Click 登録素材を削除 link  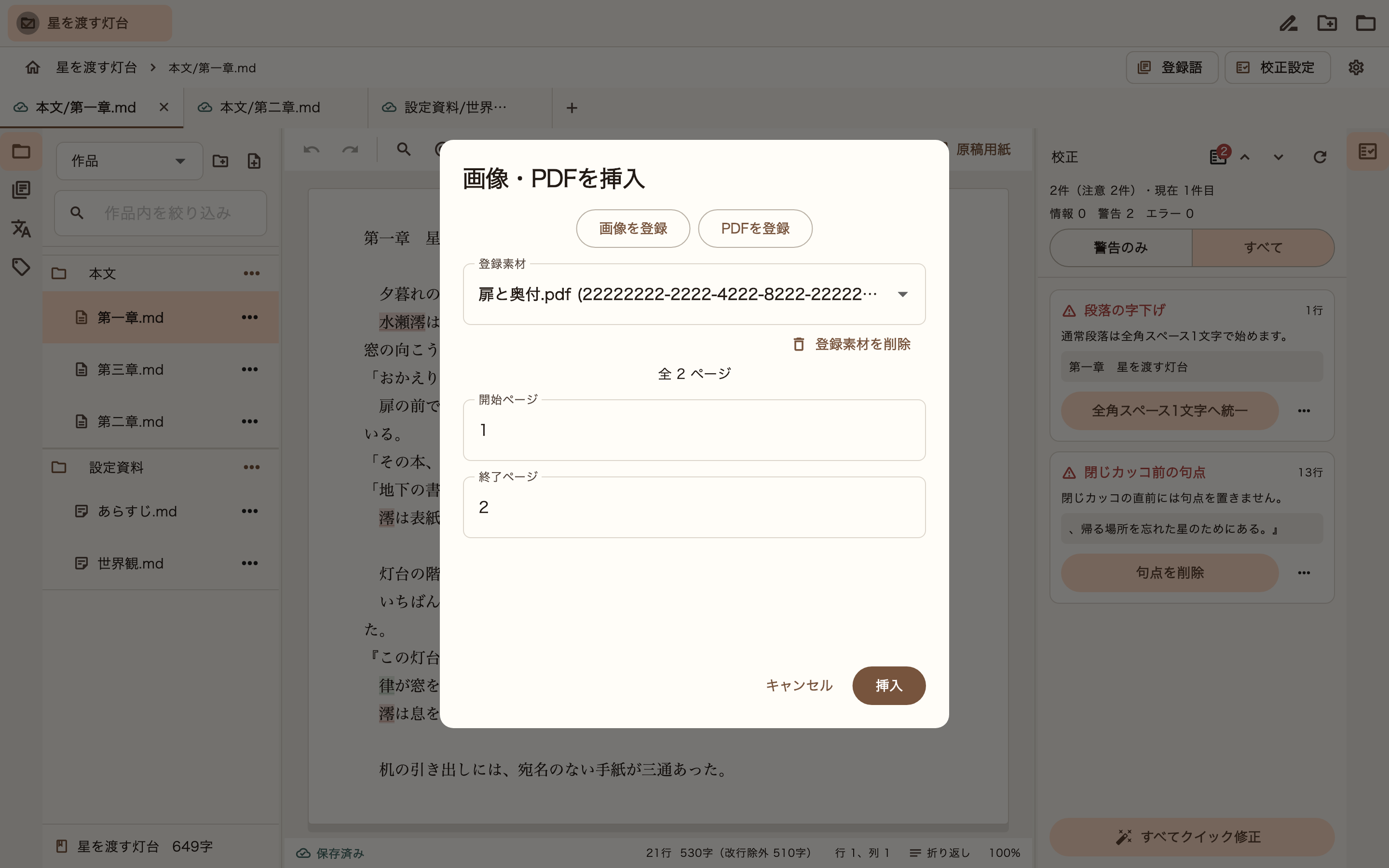pyautogui.click(x=852, y=344)
